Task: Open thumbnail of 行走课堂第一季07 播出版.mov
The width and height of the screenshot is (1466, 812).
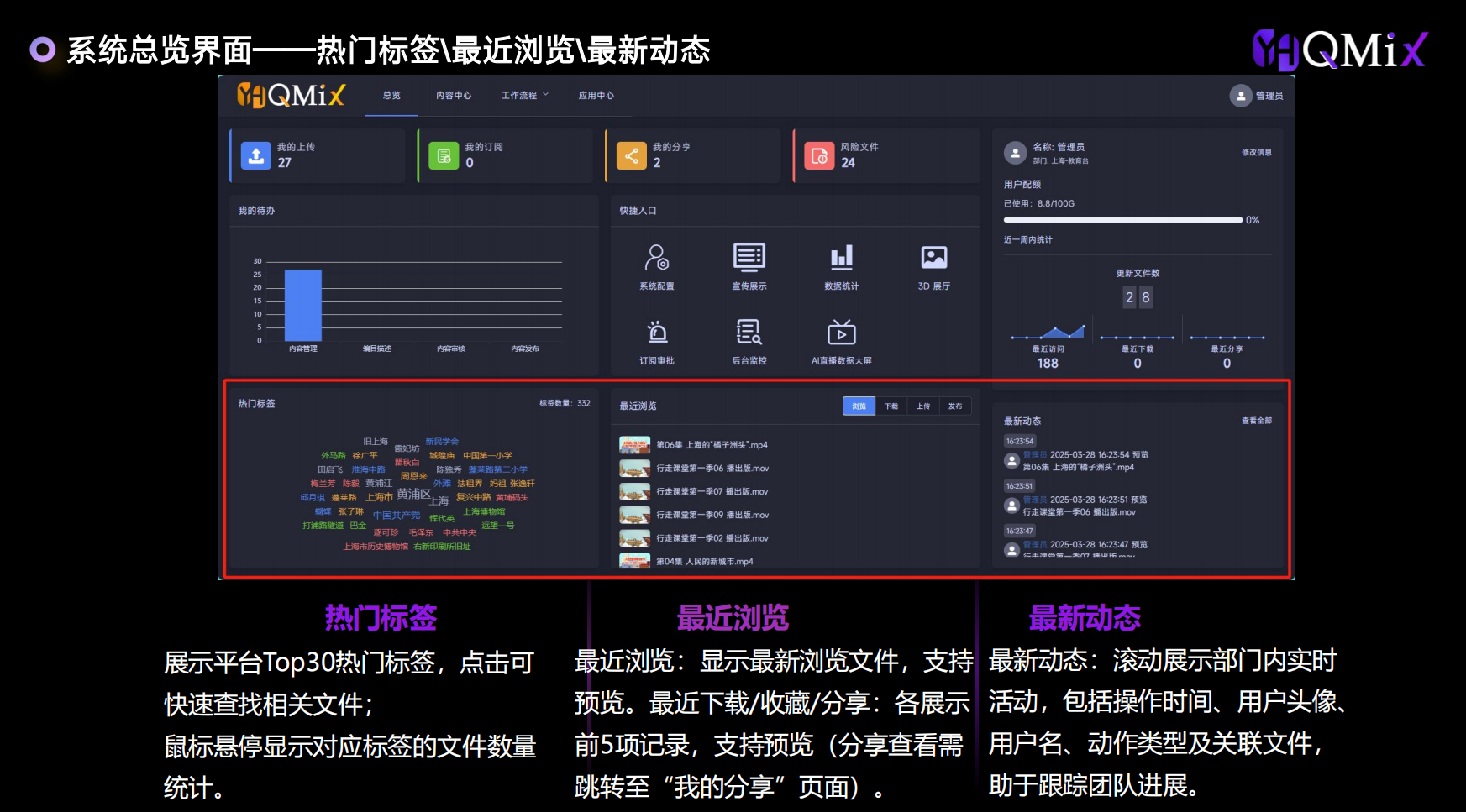Action: pyautogui.click(x=635, y=492)
